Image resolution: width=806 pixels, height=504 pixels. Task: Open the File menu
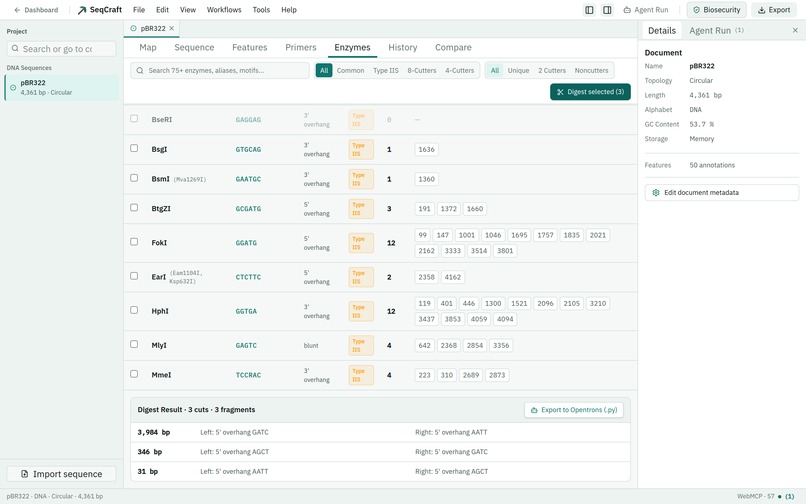pyautogui.click(x=139, y=10)
